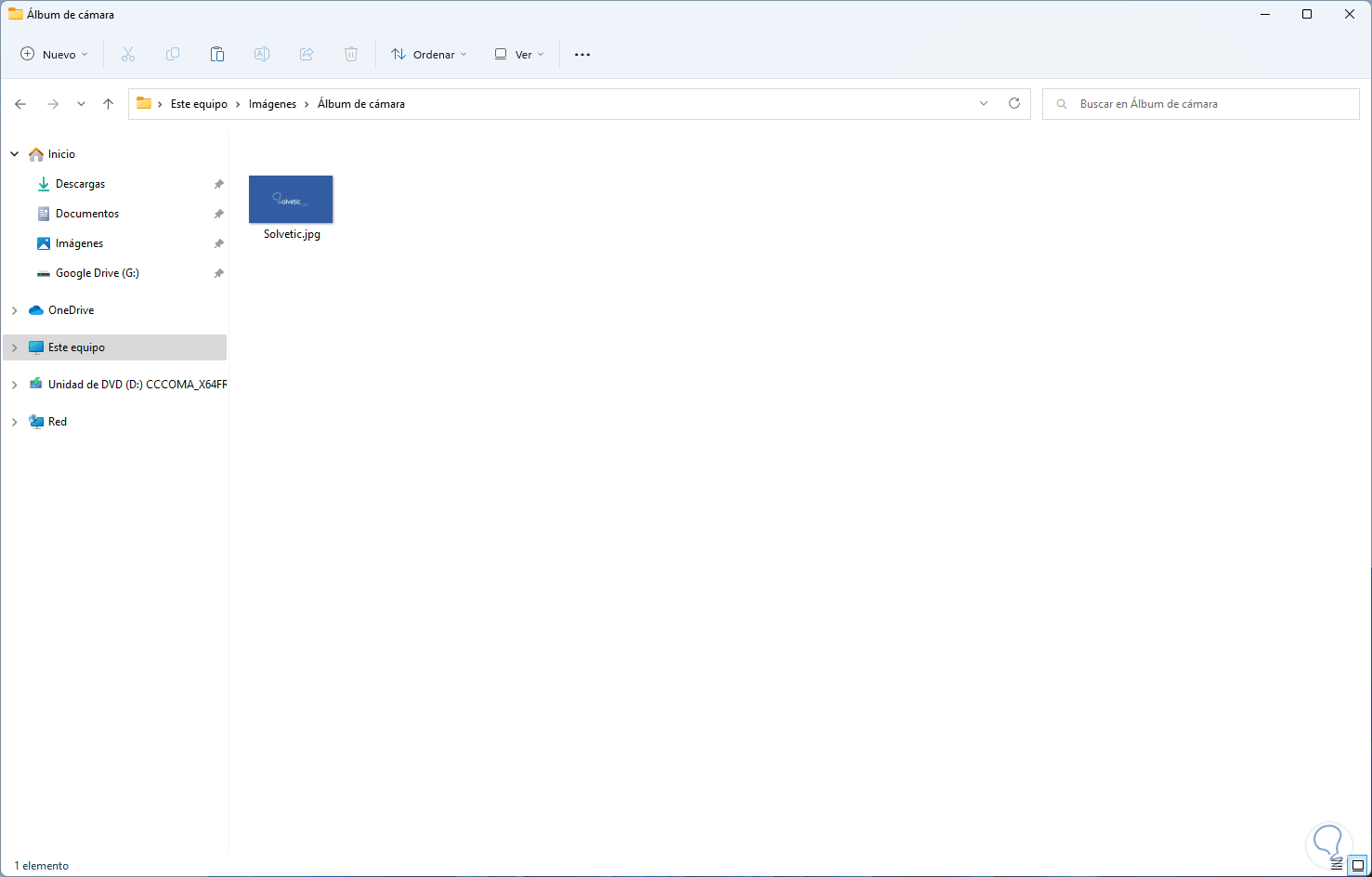Screen dimensions: 1372x877
Task: Open Imágenes in the sidebar
Action: [x=79, y=243]
